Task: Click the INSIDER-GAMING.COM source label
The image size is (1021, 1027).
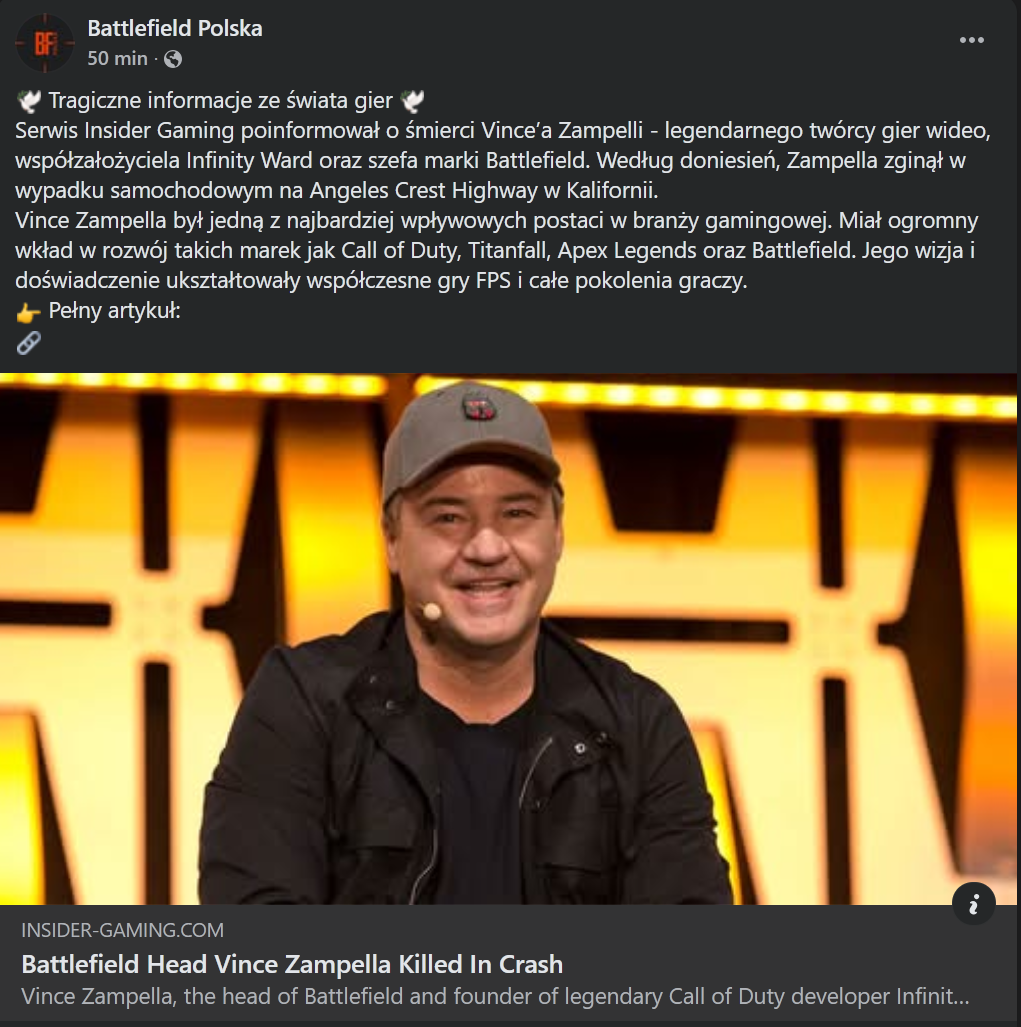Action: 122,930
